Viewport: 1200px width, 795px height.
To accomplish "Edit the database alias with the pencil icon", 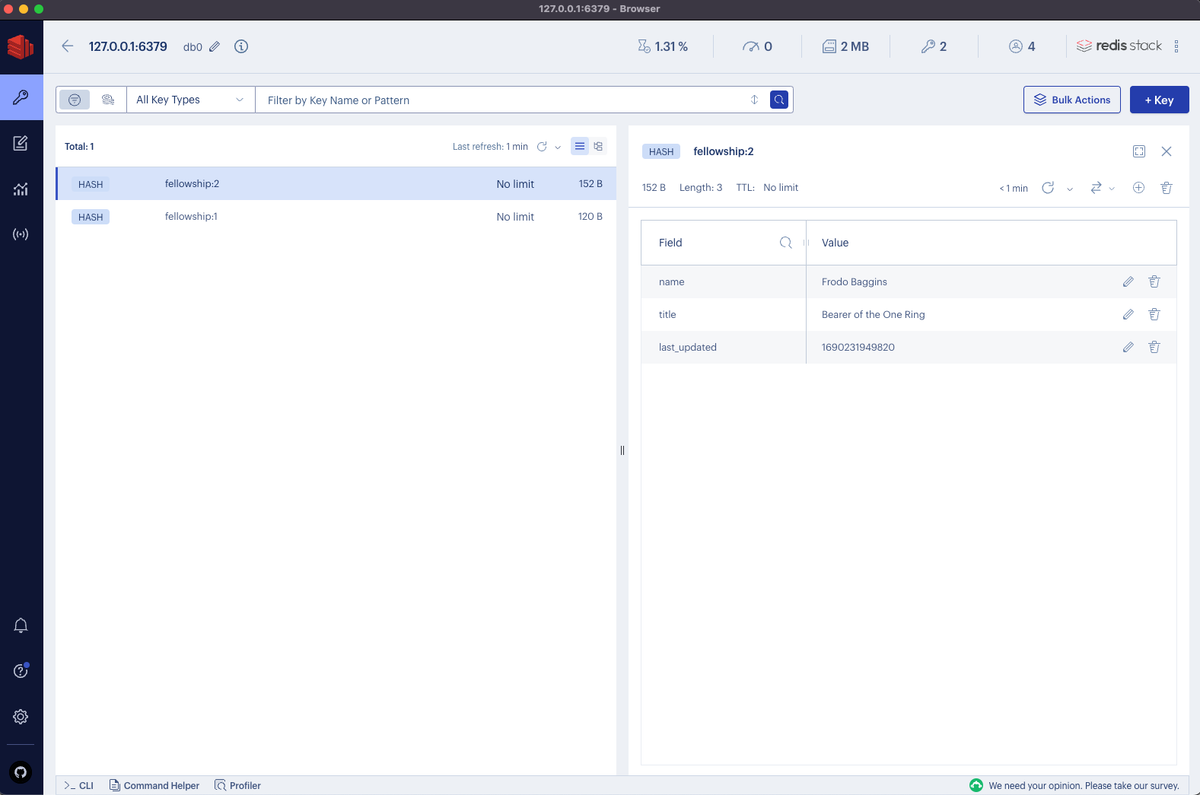I will [214, 46].
